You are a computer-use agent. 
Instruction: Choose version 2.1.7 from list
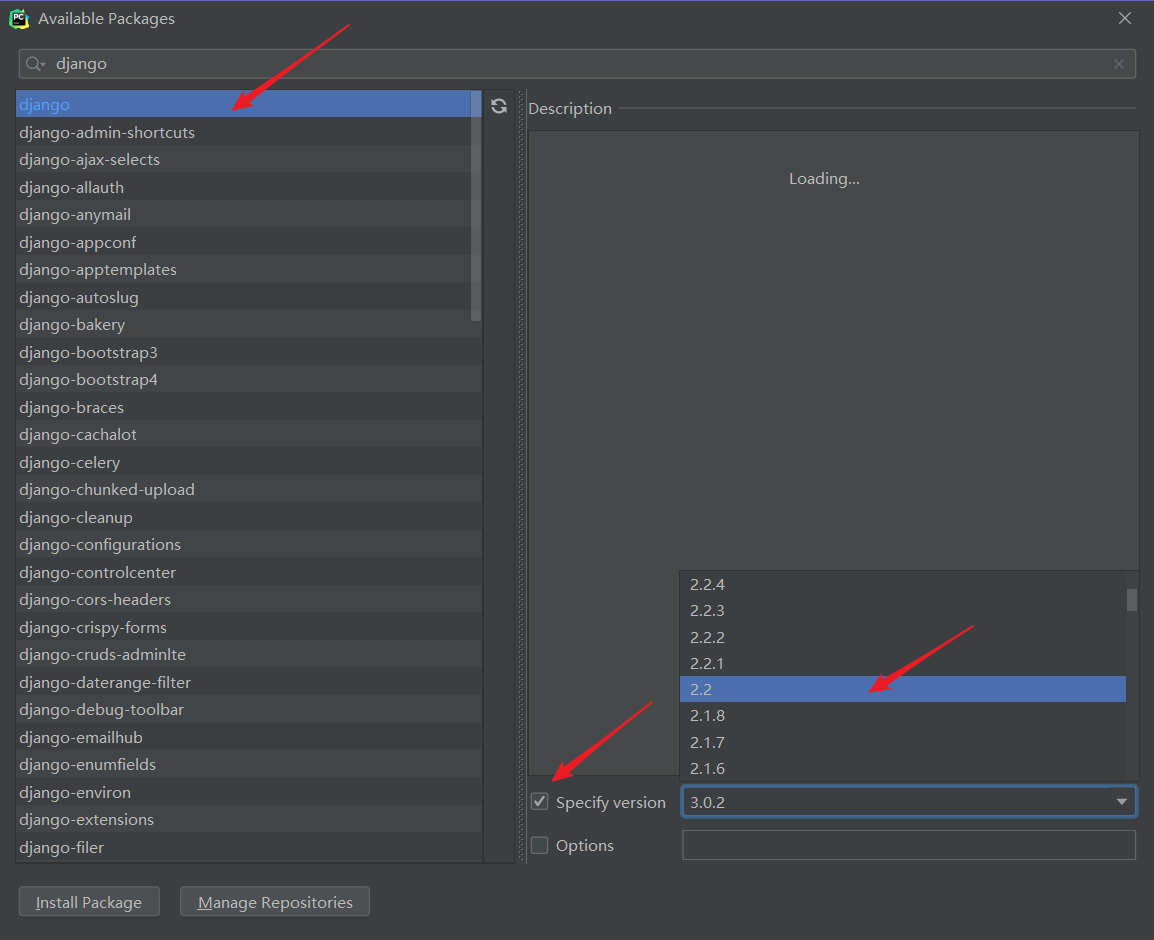coord(902,742)
